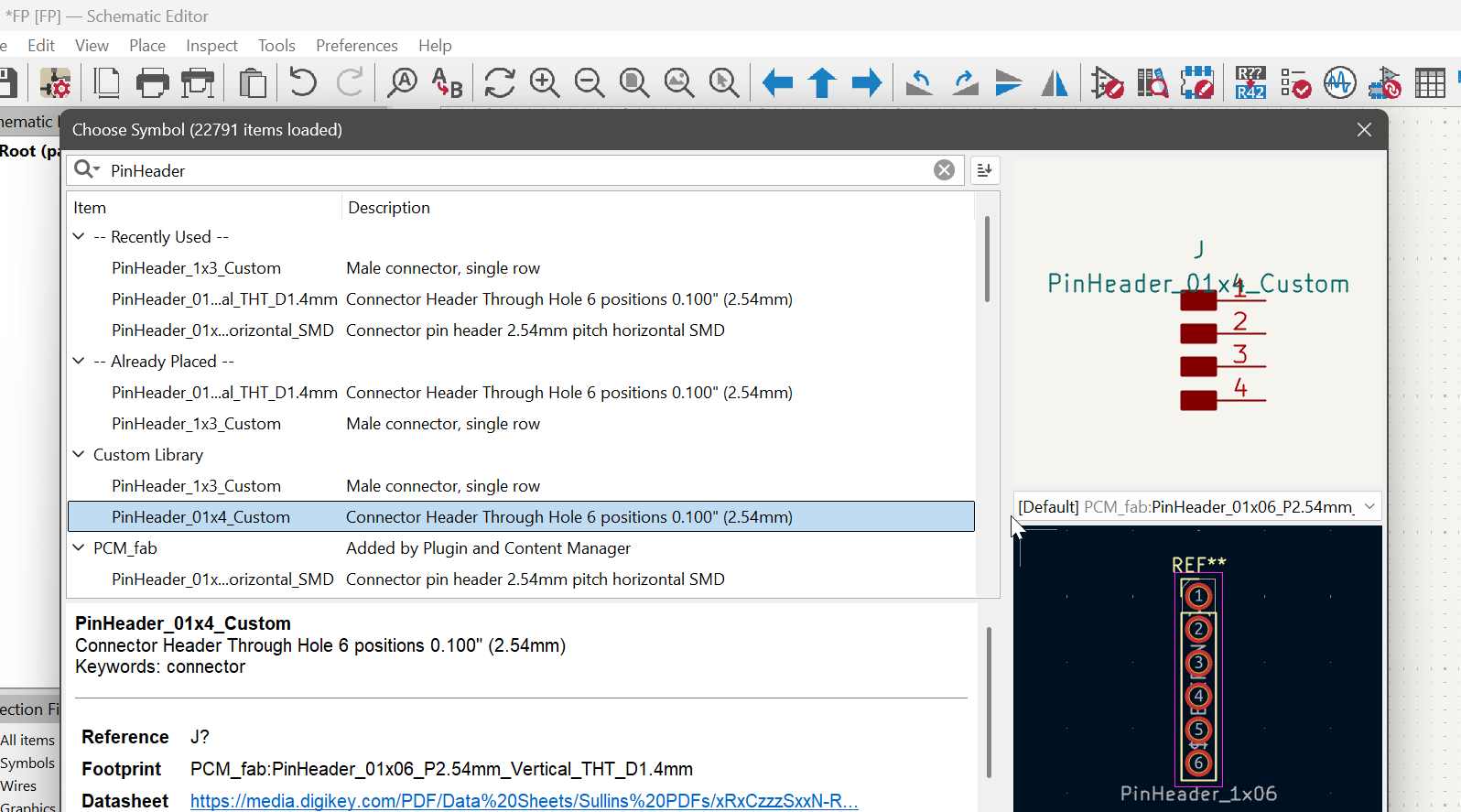This screenshot has height=812, width=1461.
Task: Open the Assign Footprints tool
Action: click(1385, 83)
